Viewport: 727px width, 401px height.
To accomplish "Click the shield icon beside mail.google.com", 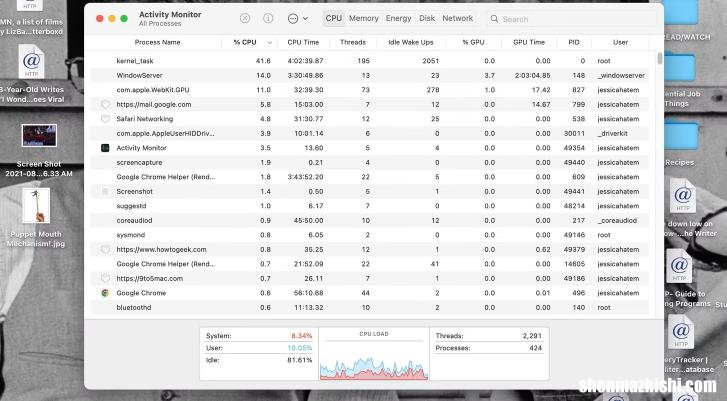I will (105, 104).
